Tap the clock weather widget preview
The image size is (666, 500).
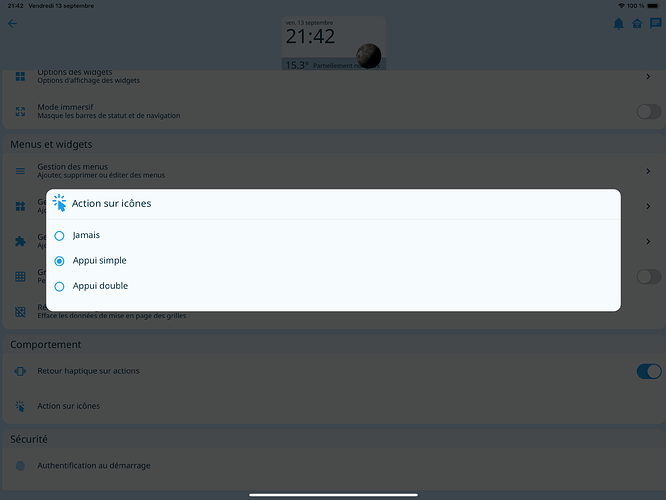334,43
